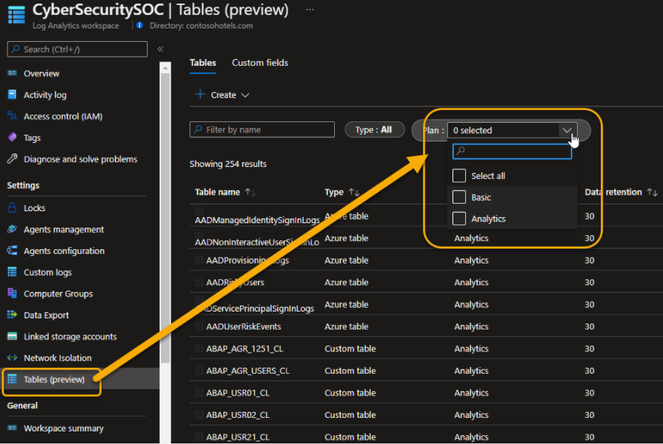
Task: Open Tables (preview) in the sidebar
Action: 52,379
